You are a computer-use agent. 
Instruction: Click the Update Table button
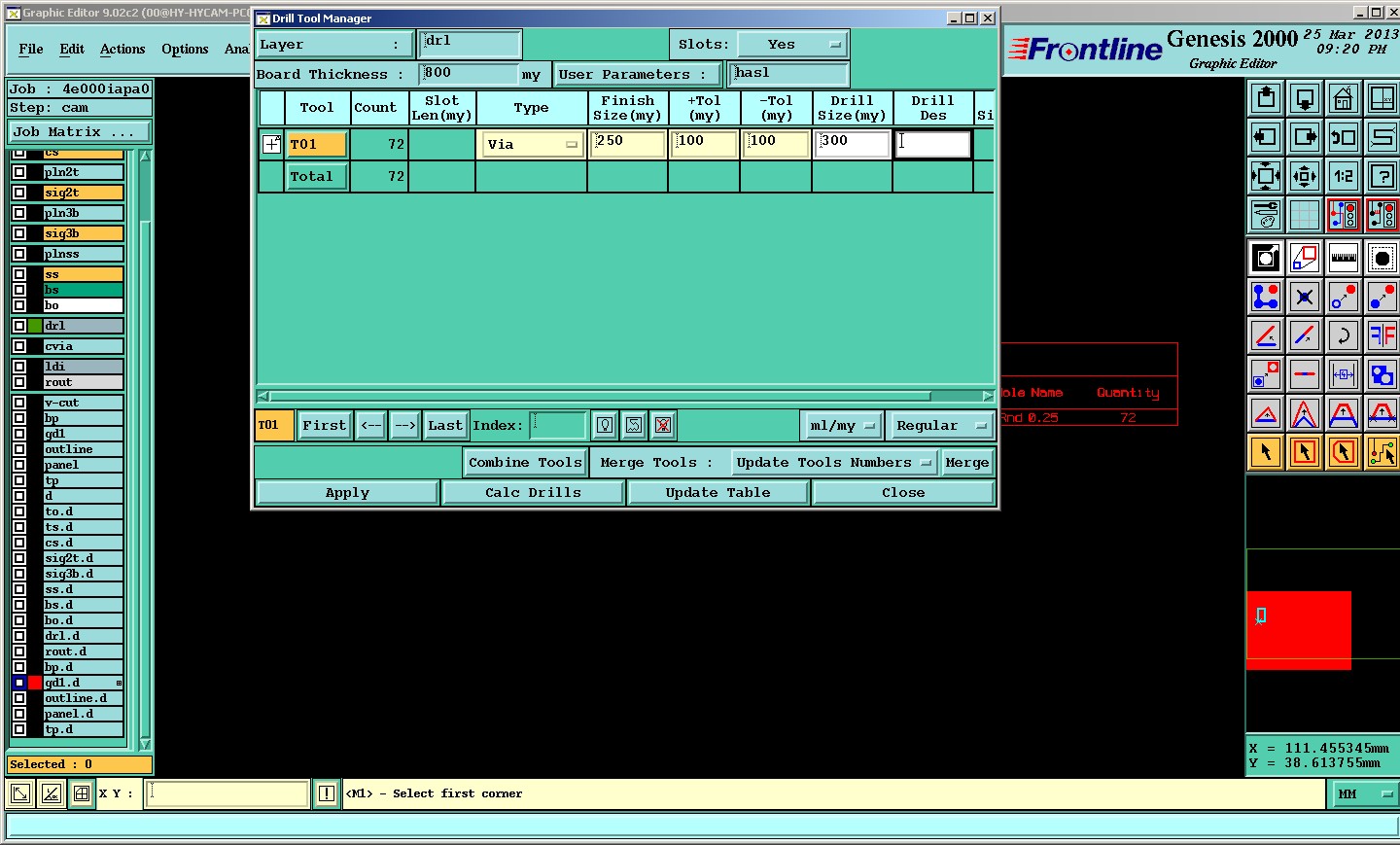pyautogui.click(x=717, y=492)
